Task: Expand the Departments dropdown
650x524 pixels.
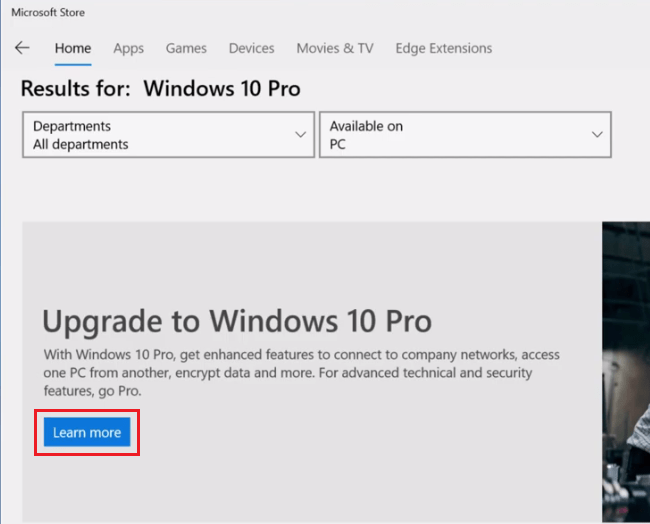Action: (168, 135)
